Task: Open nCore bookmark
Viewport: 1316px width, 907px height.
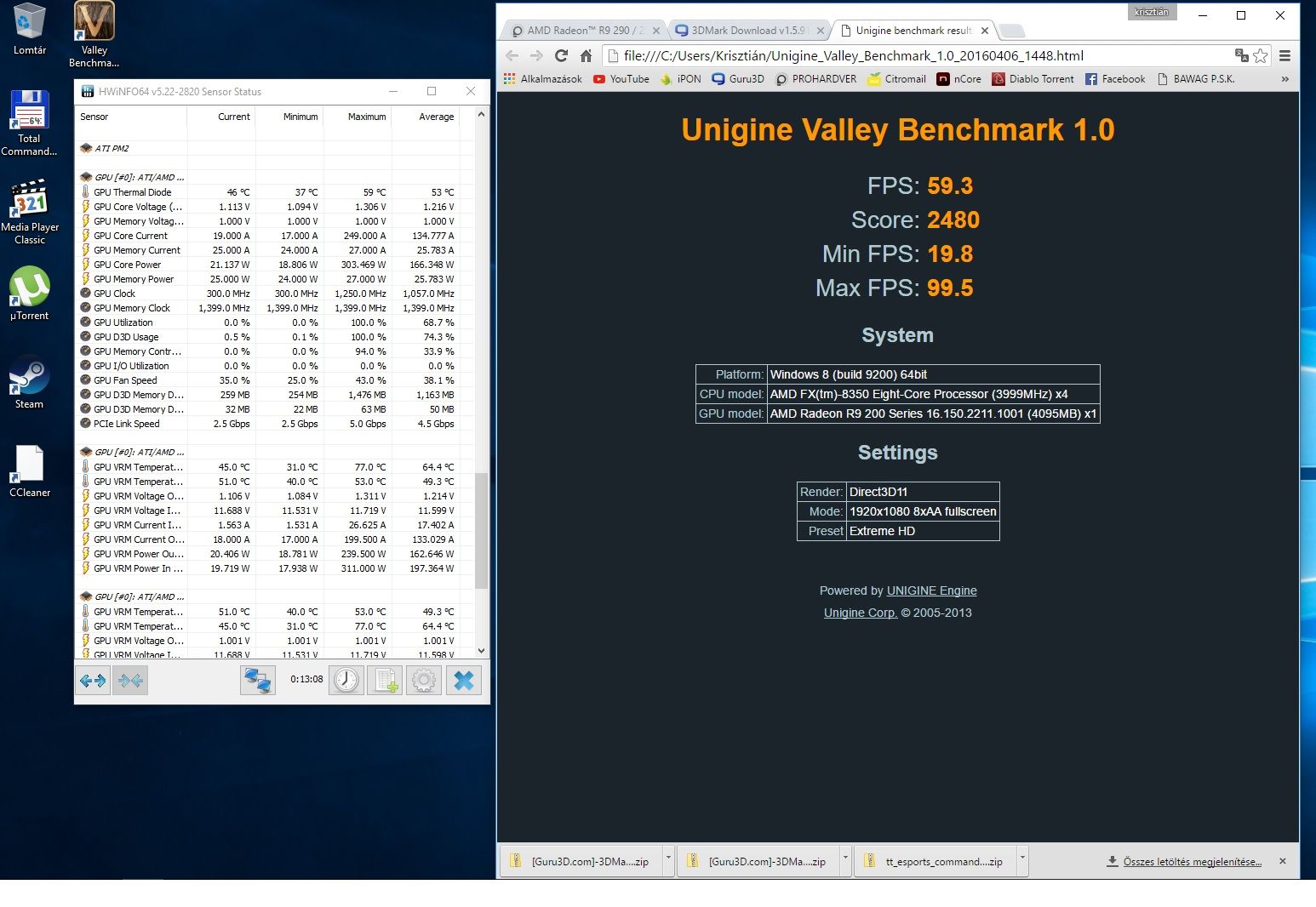Action: click(959, 79)
